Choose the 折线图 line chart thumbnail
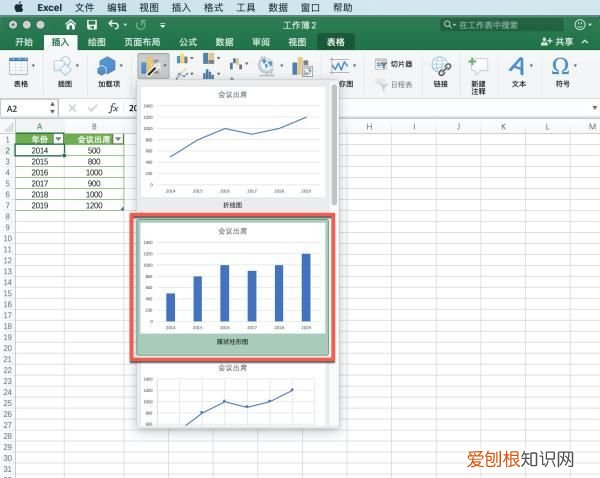Screen dimensions: 600x478 (233, 148)
